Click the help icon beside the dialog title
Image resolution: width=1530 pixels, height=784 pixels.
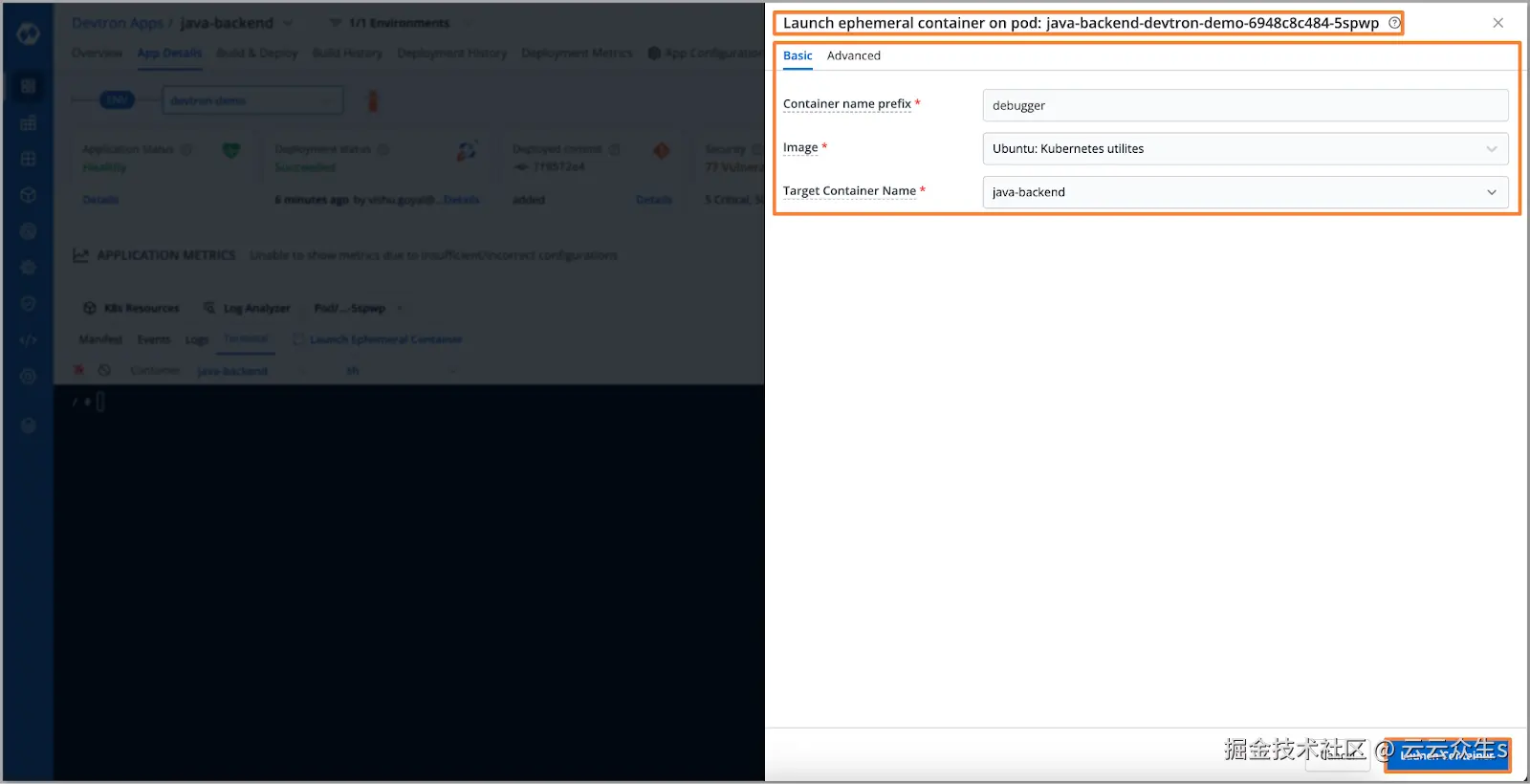coord(1394,23)
